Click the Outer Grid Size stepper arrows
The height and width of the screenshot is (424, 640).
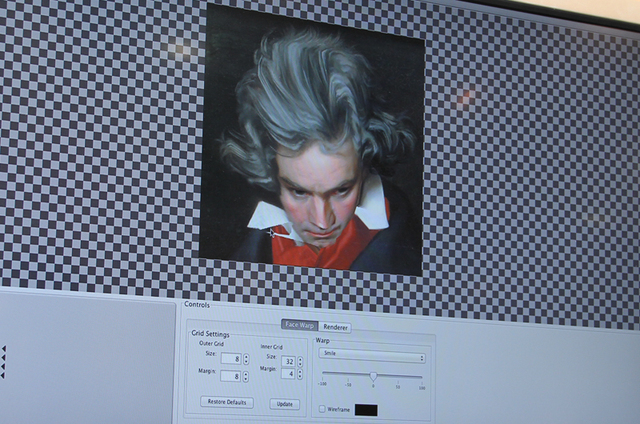click(x=245, y=358)
